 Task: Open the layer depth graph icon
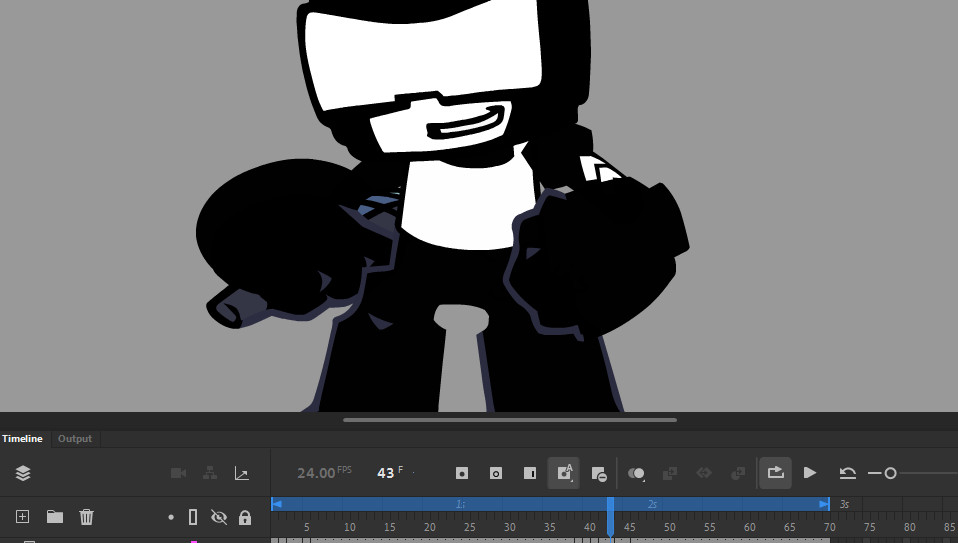click(x=241, y=473)
